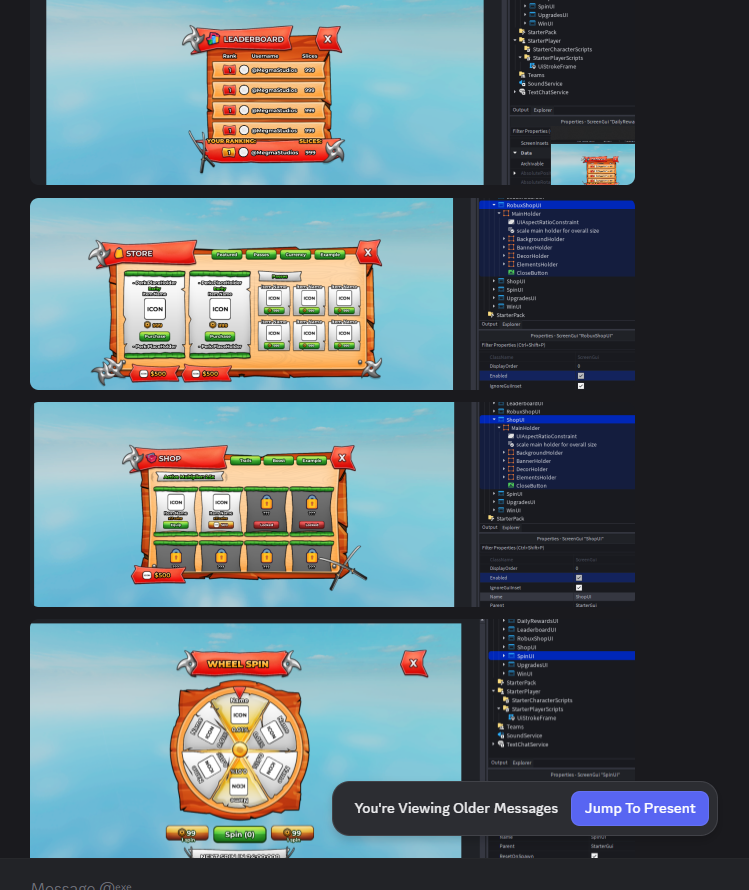Click the Jump To Present button
This screenshot has height=890, width=749.
pos(639,808)
